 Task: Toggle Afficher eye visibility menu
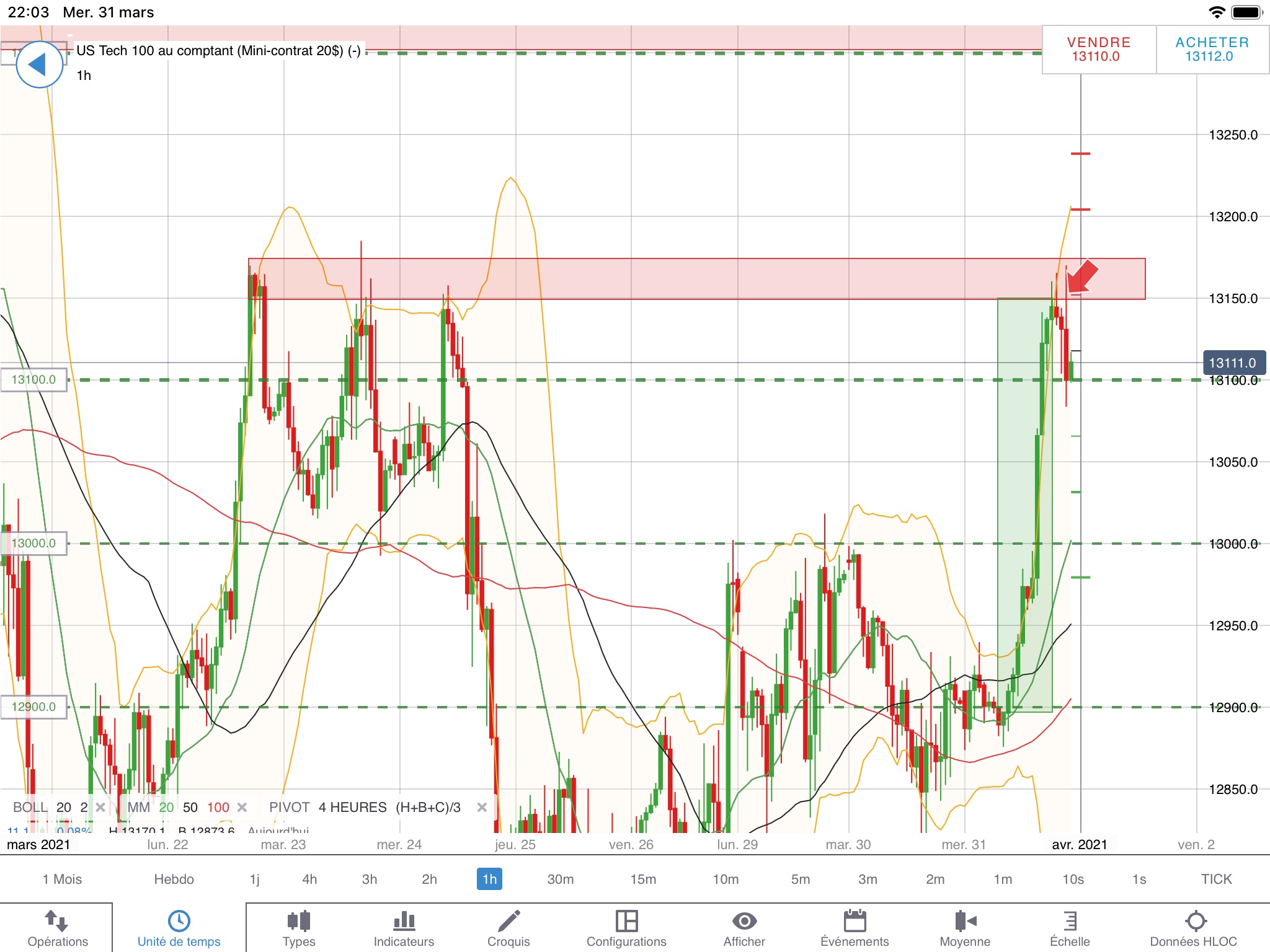pos(744,921)
